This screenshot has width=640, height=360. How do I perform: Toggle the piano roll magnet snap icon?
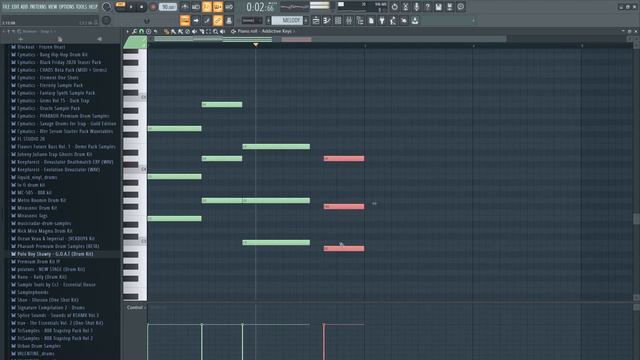(x=141, y=31)
